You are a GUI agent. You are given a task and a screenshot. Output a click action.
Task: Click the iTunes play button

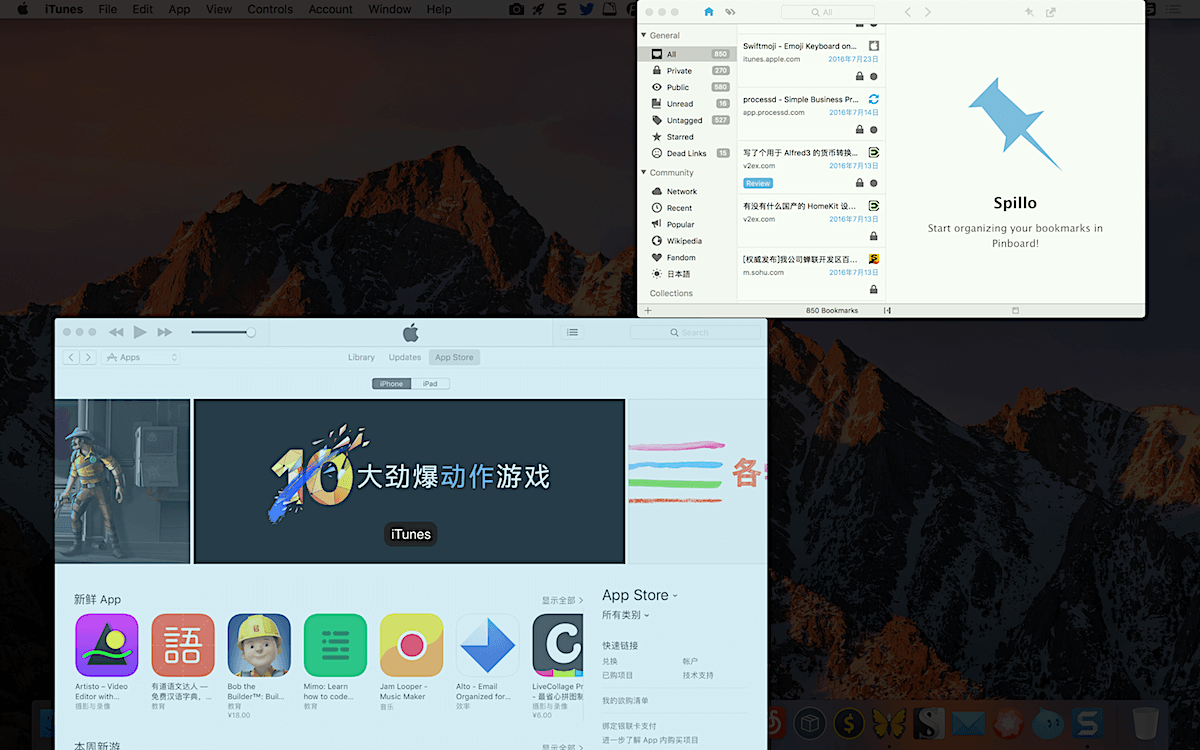[x=140, y=332]
